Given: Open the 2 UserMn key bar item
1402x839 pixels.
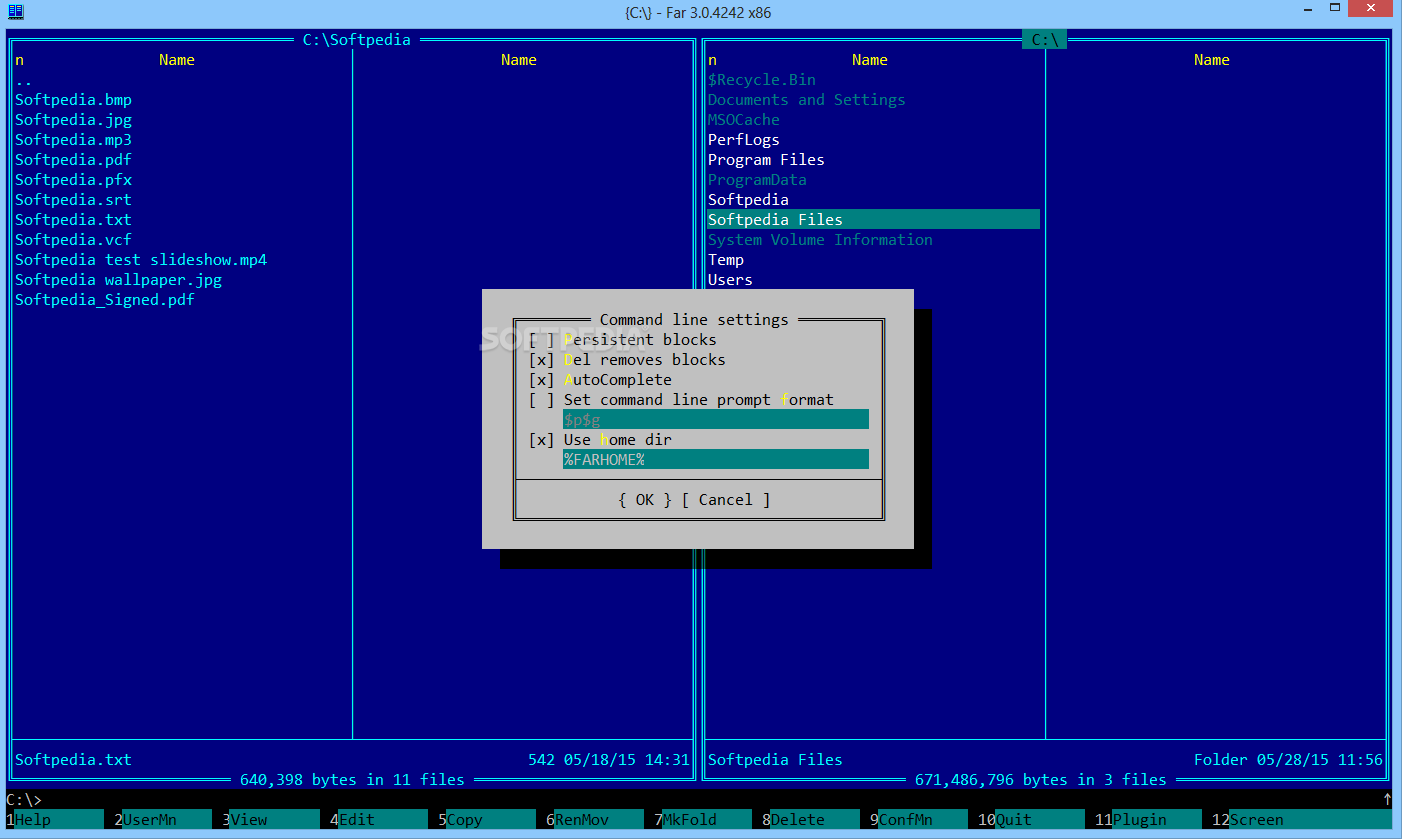Looking at the screenshot, I should point(162,820).
